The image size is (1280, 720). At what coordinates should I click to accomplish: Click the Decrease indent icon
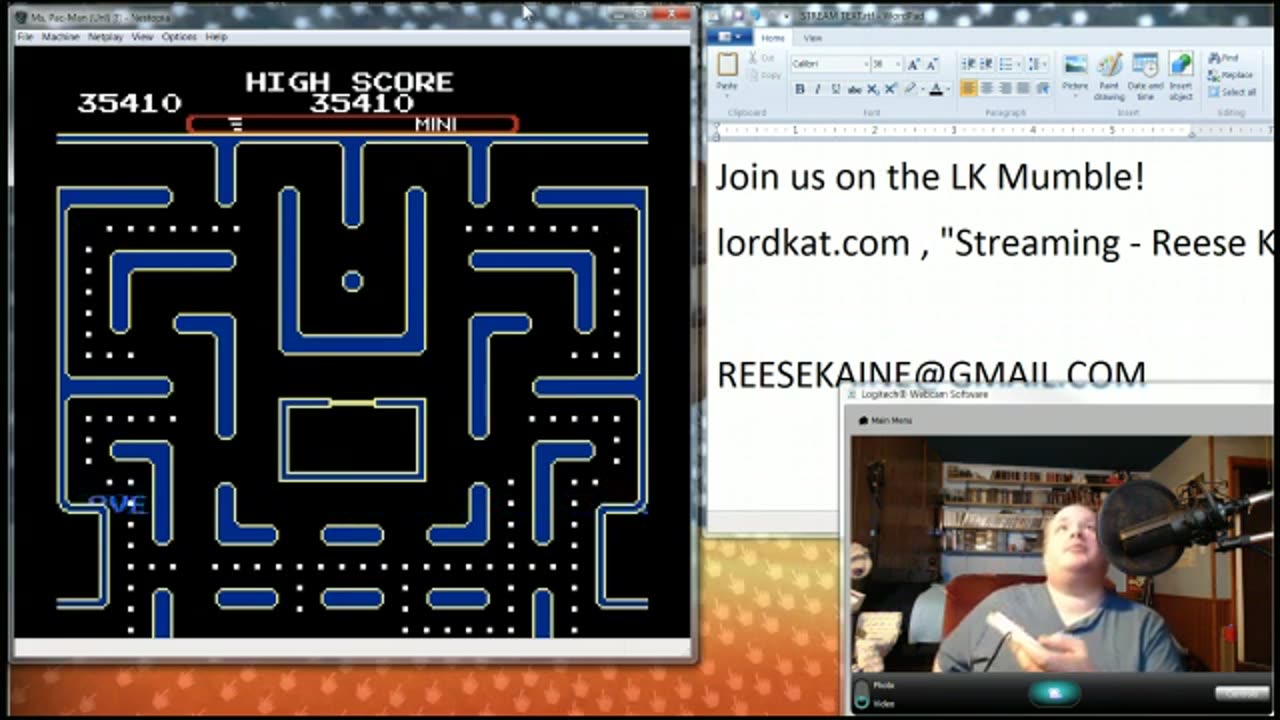pos(969,64)
